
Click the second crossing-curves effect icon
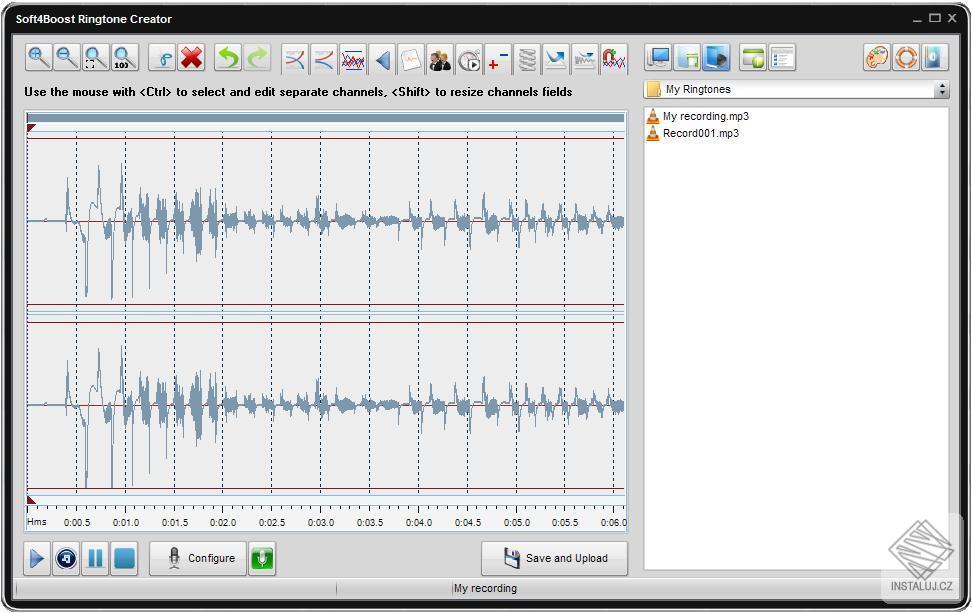click(x=324, y=60)
